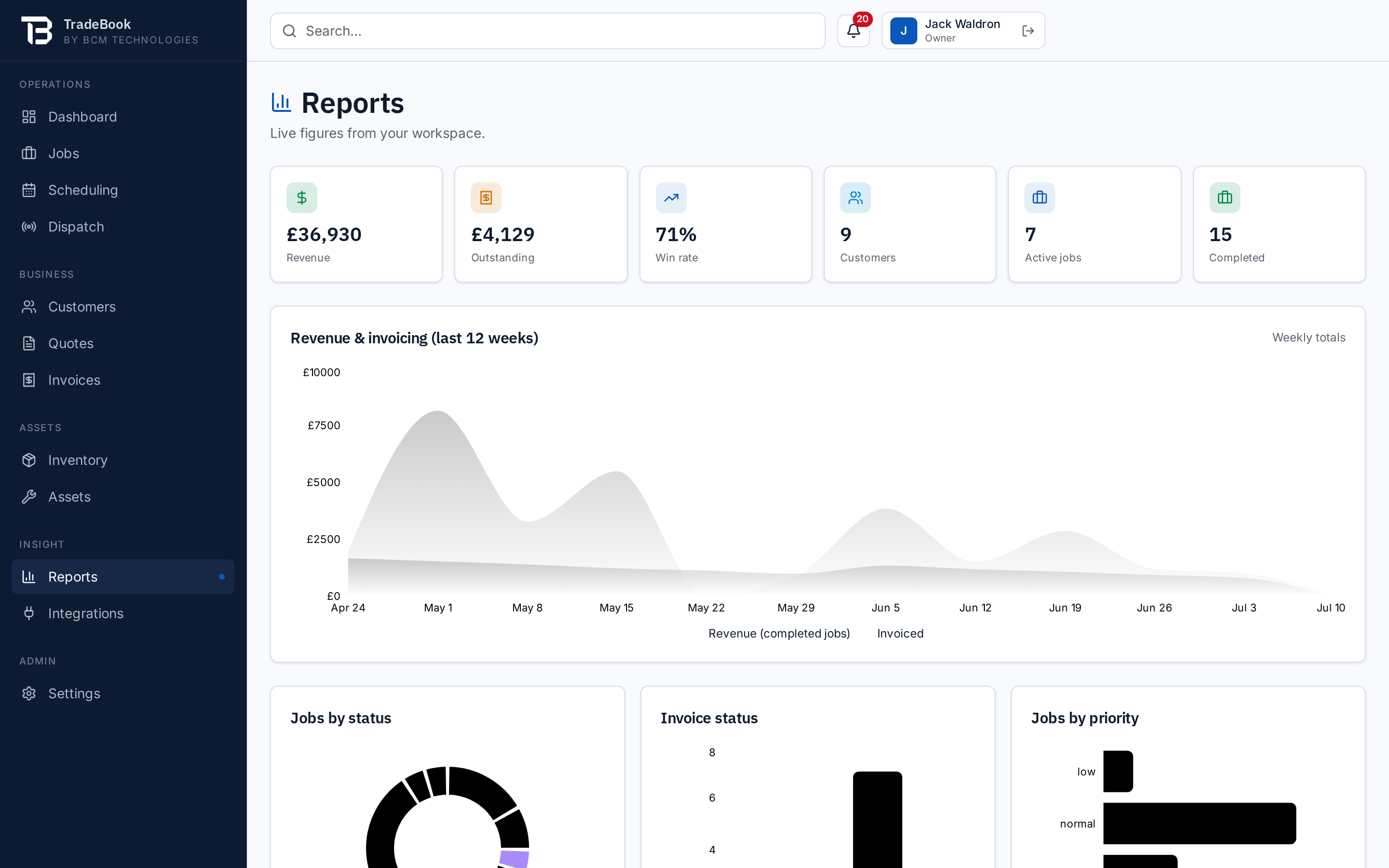Click the low priority bar
The image size is (1389, 868).
[x=1118, y=771]
